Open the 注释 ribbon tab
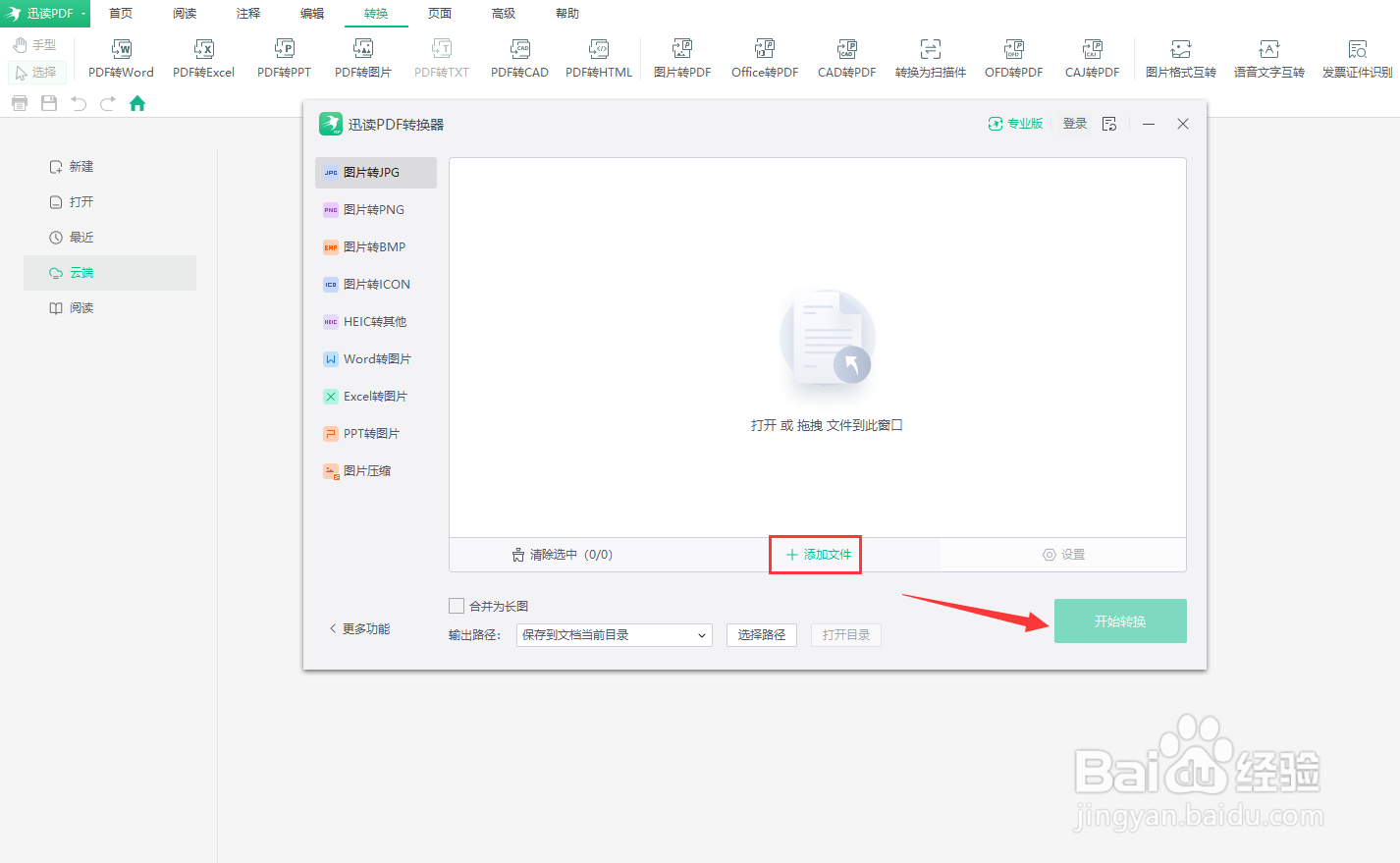Image resolution: width=1400 pixels, height=863 pixels. point(248,13)
